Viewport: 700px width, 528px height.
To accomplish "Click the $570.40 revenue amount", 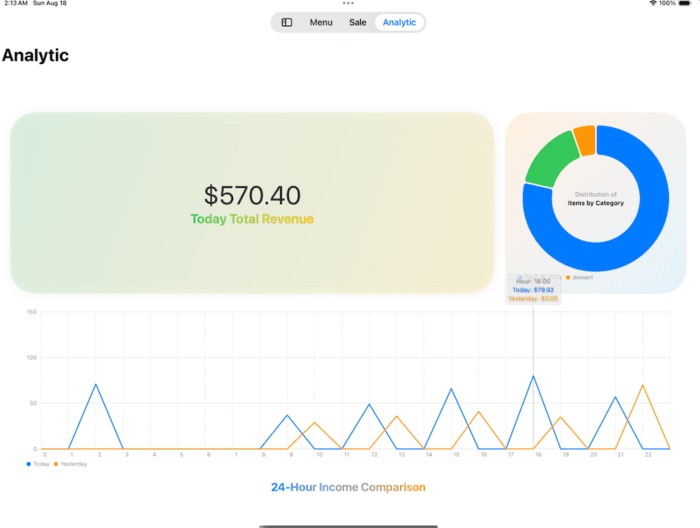I will click(x=252, y=195).
